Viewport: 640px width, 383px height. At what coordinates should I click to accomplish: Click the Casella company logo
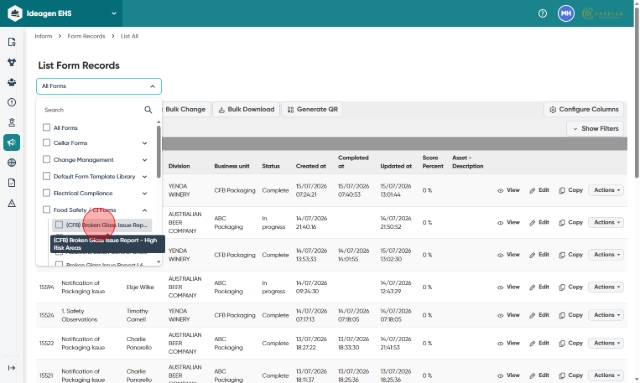click(x=602, y=13)
